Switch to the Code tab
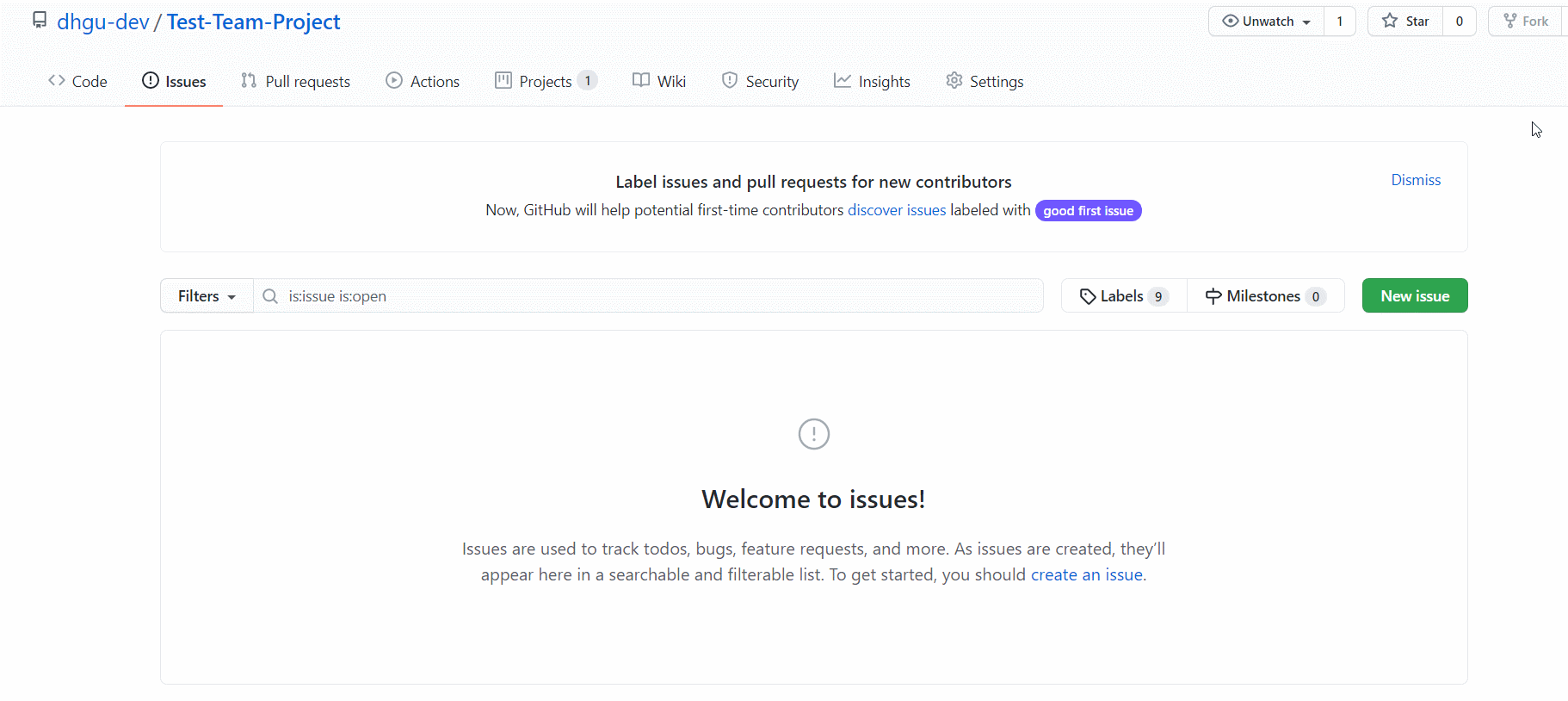This screenshot has width=1568, height=701. 77,81
